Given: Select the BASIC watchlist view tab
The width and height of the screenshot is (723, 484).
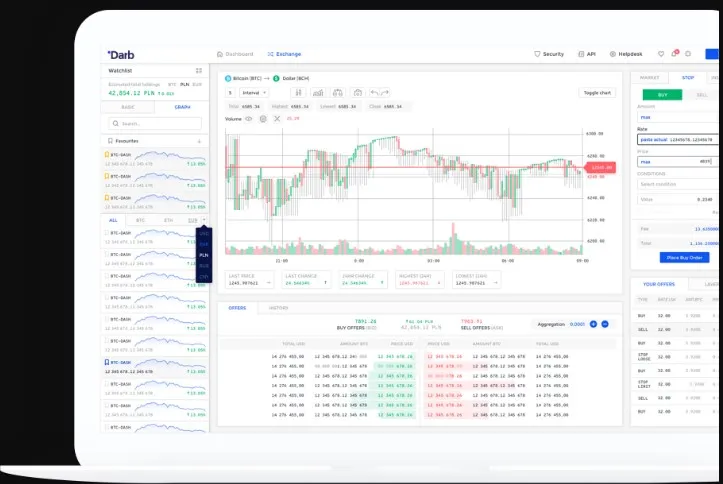Looking at the screenshot, I should [x=128, y=107].
